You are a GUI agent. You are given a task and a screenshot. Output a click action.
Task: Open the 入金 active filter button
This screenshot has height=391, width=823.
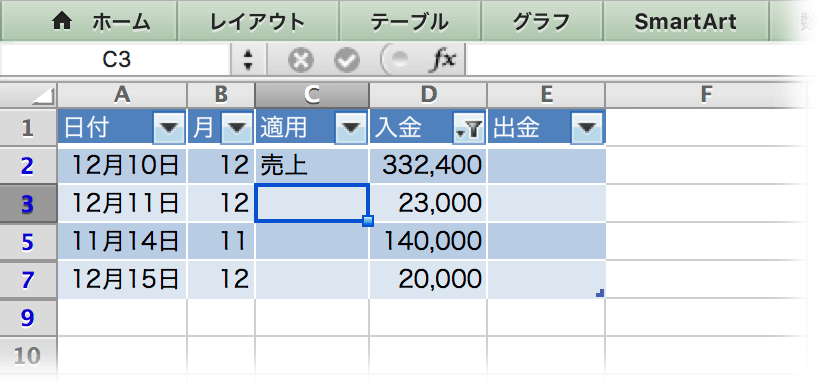pyautogui.click(x=468, y=127)
